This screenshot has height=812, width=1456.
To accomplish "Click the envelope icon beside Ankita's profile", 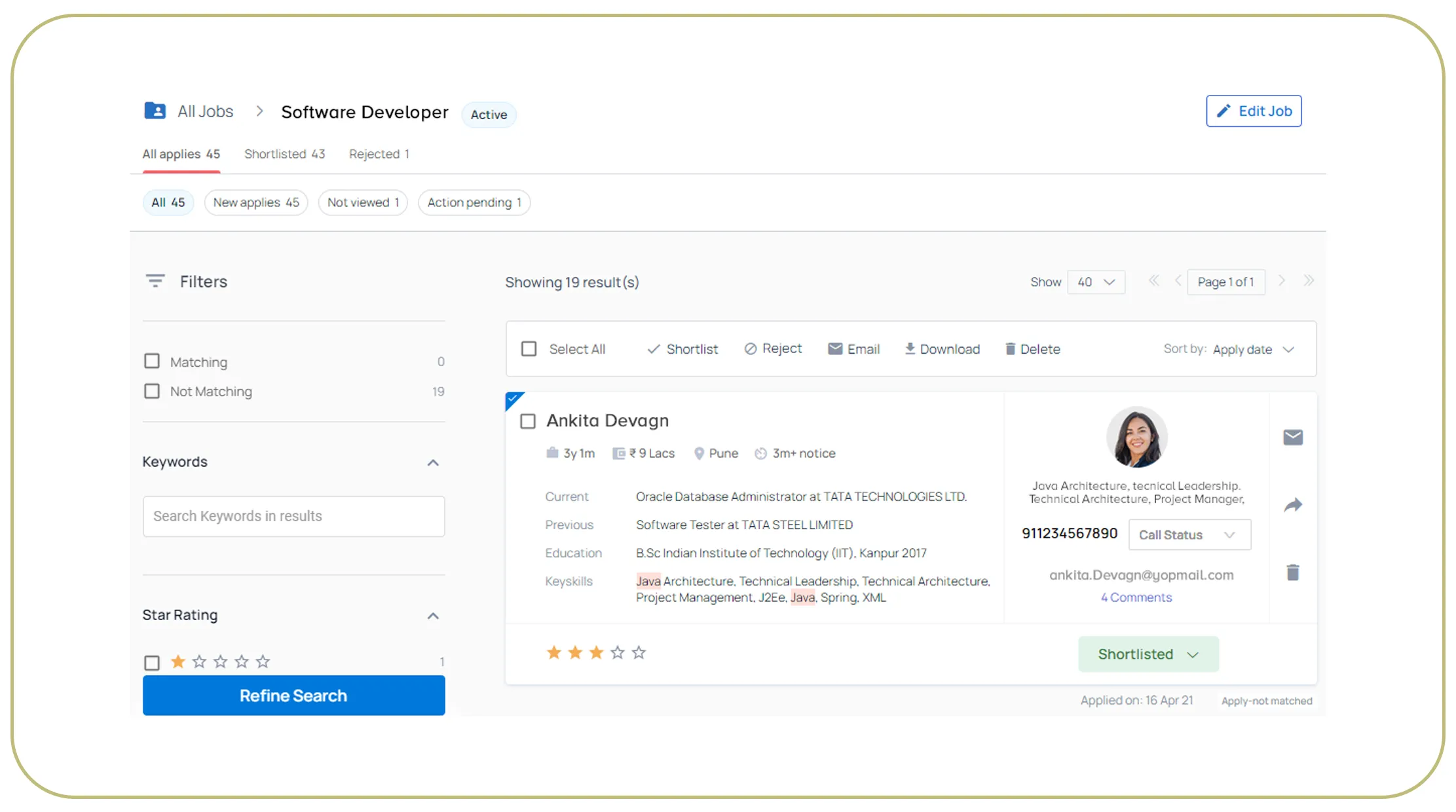I will [1293, 437].
